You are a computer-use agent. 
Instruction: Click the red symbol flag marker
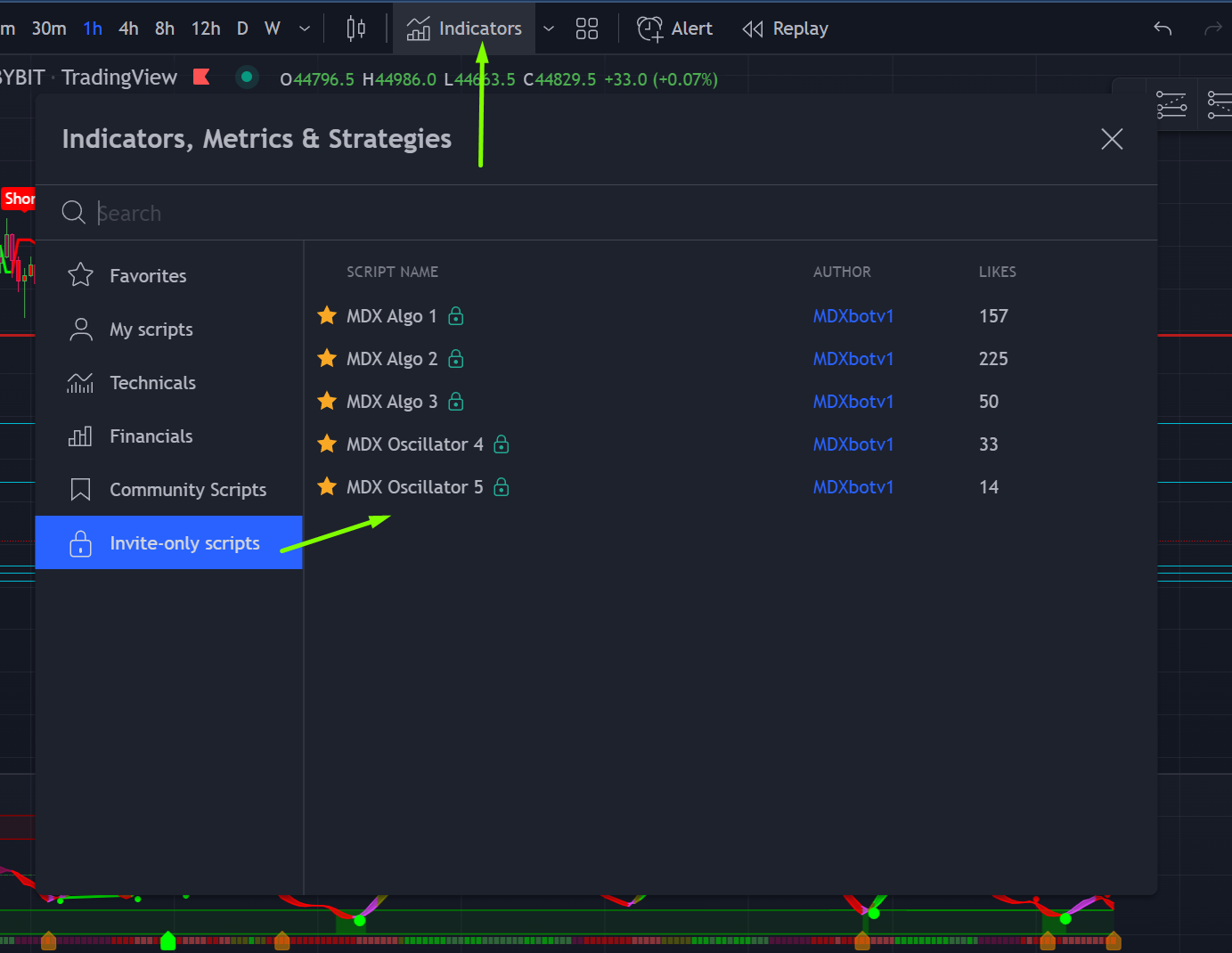point(201,77)
